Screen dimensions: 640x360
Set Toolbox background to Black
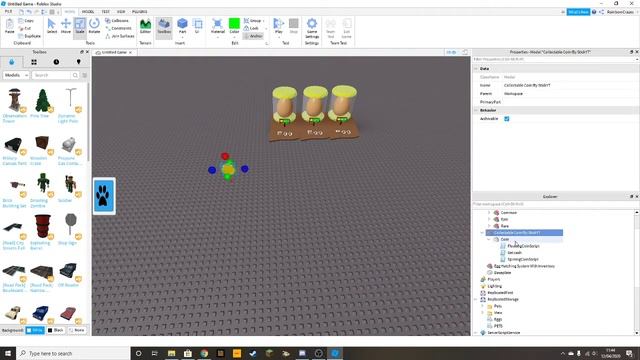click(56, 330)
